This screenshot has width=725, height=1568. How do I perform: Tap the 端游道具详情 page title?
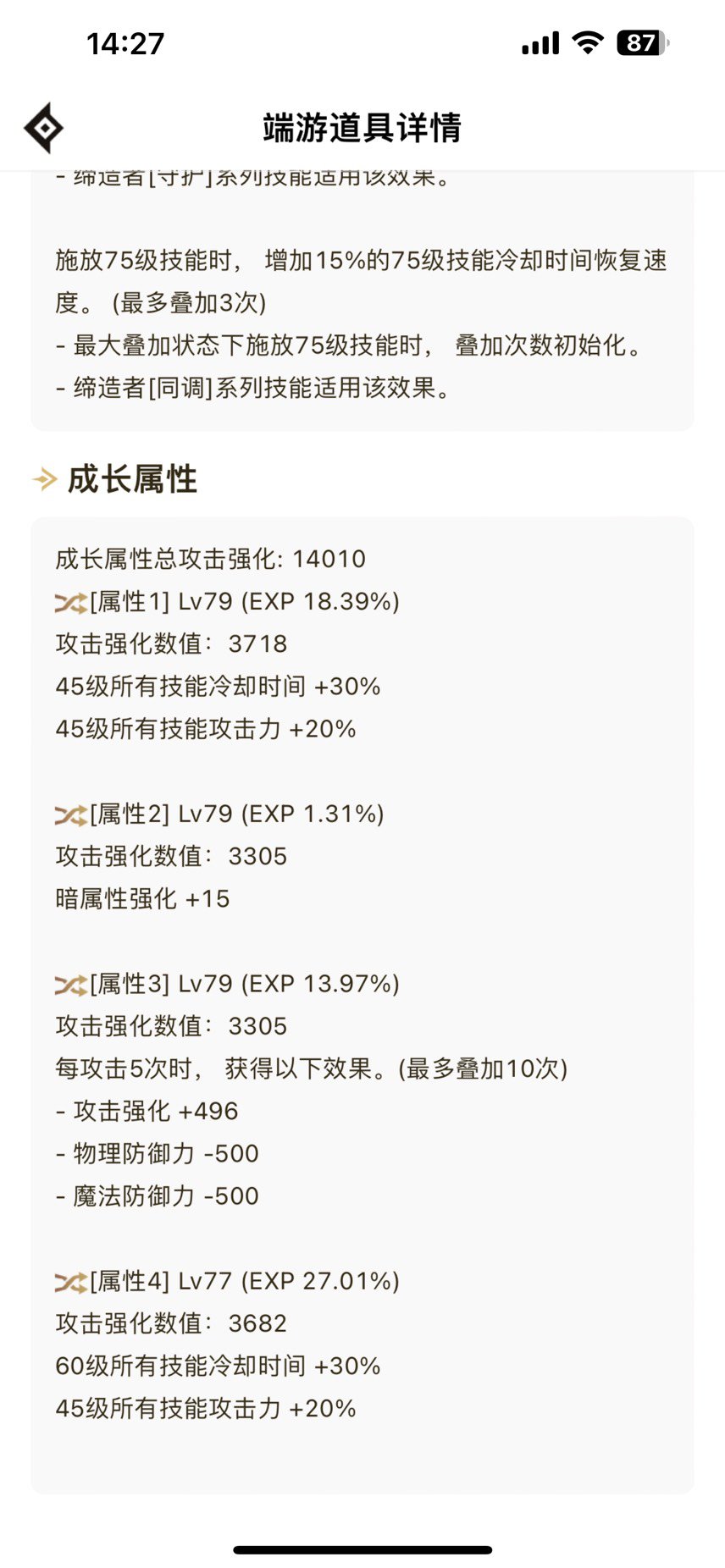[362, 128]
